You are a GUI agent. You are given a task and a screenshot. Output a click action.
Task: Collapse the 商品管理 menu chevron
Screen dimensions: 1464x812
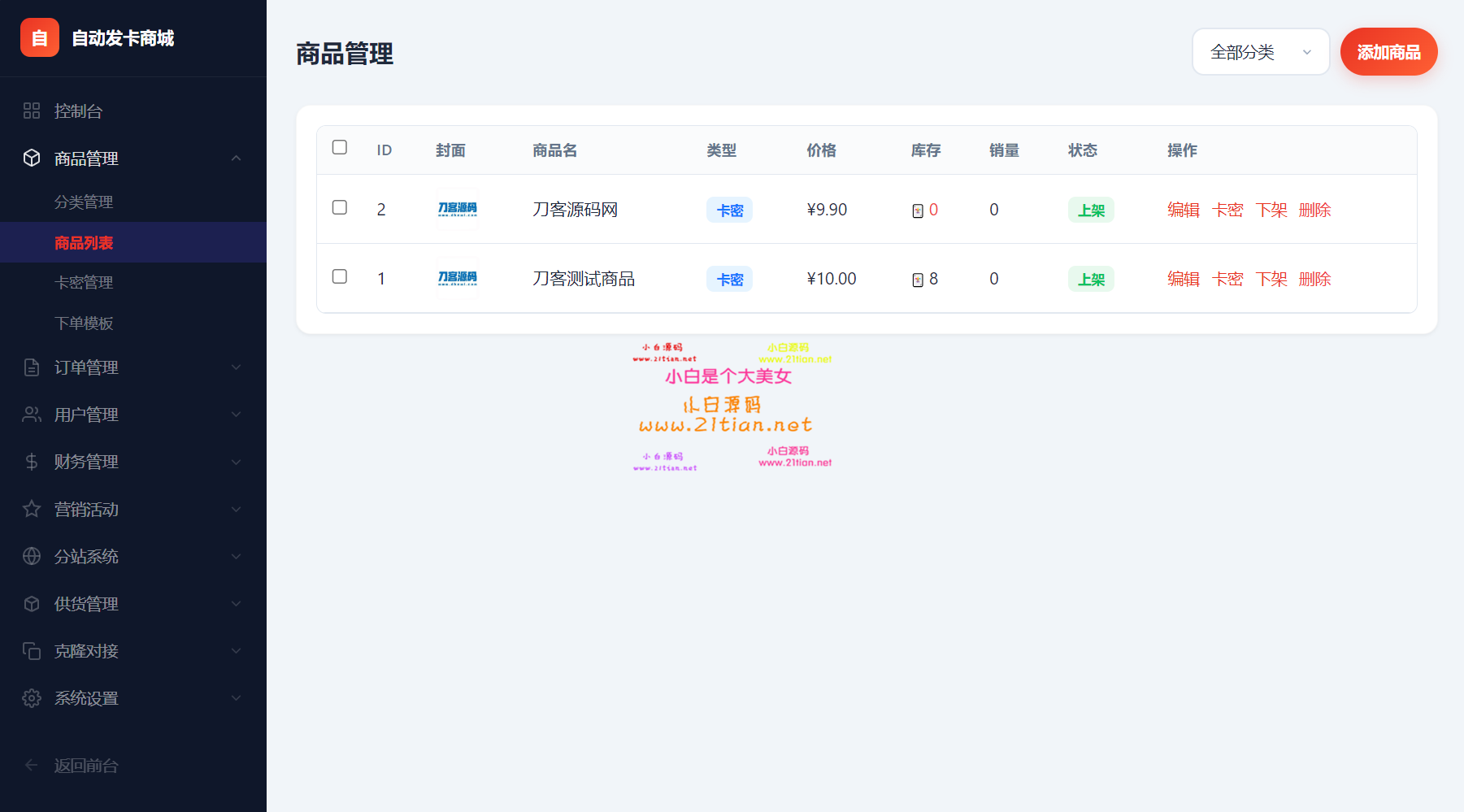pyautogui.click(x=236, y=158)
